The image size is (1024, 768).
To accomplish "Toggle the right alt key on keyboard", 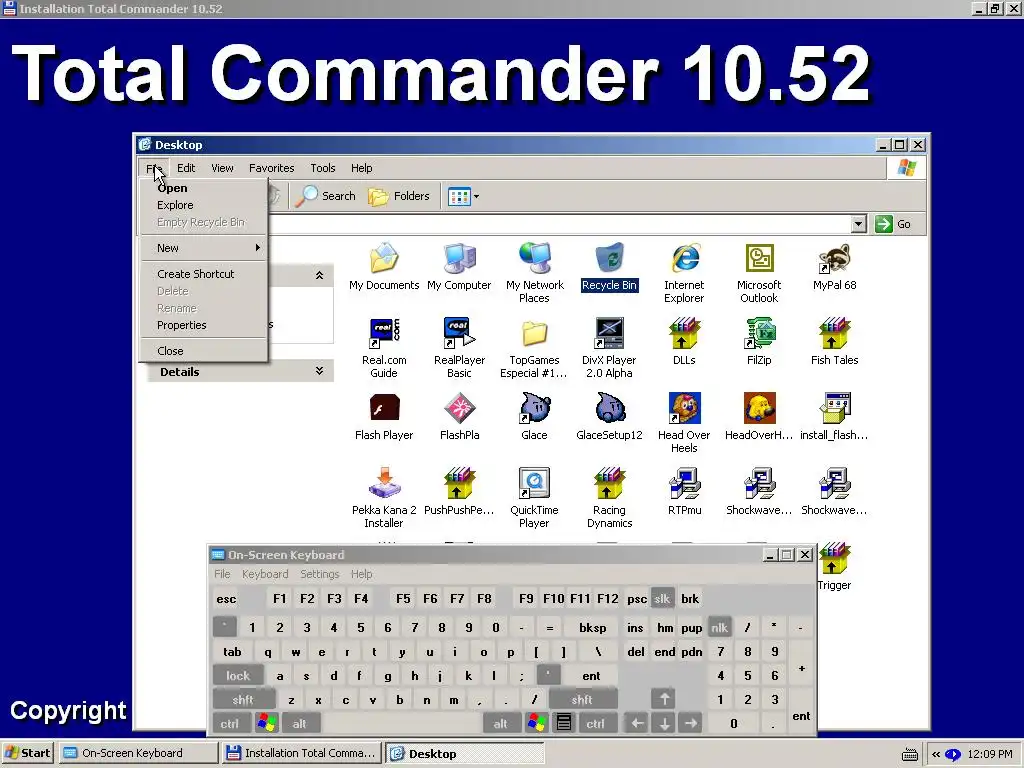I will click(x=500, y=724).
